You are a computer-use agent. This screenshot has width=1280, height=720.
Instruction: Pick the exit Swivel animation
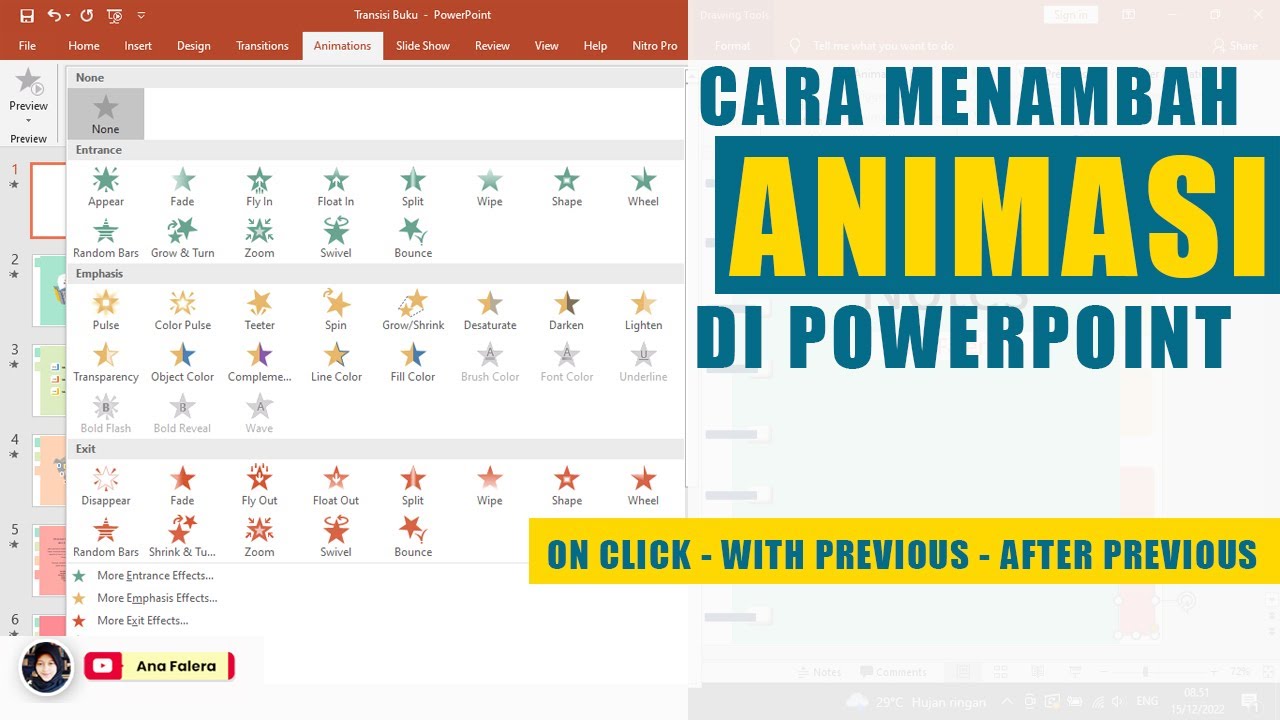click(336, 539)
